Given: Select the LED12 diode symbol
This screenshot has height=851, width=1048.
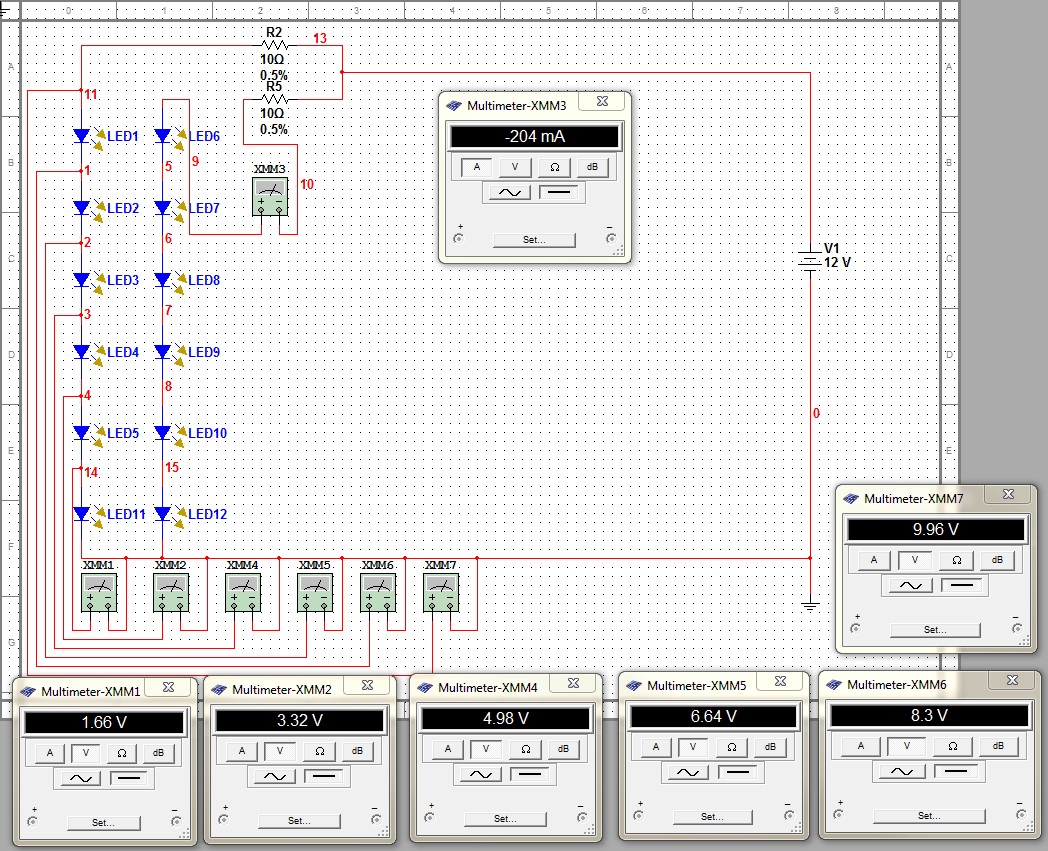Looking at the screenshot, I should (162, 514).
